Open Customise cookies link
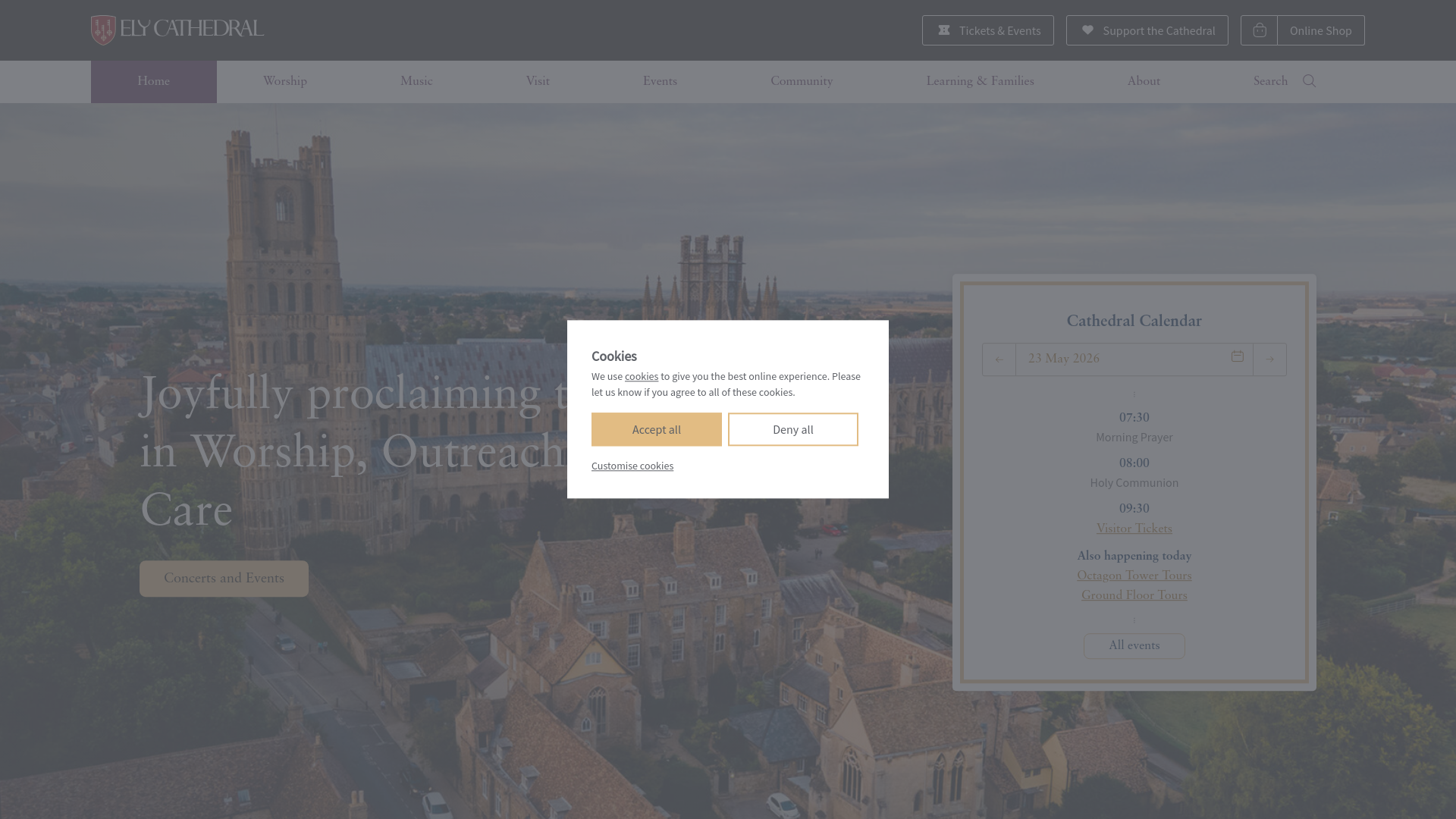The height and width of the screenshot is (819, 1456). click(632, 466)
